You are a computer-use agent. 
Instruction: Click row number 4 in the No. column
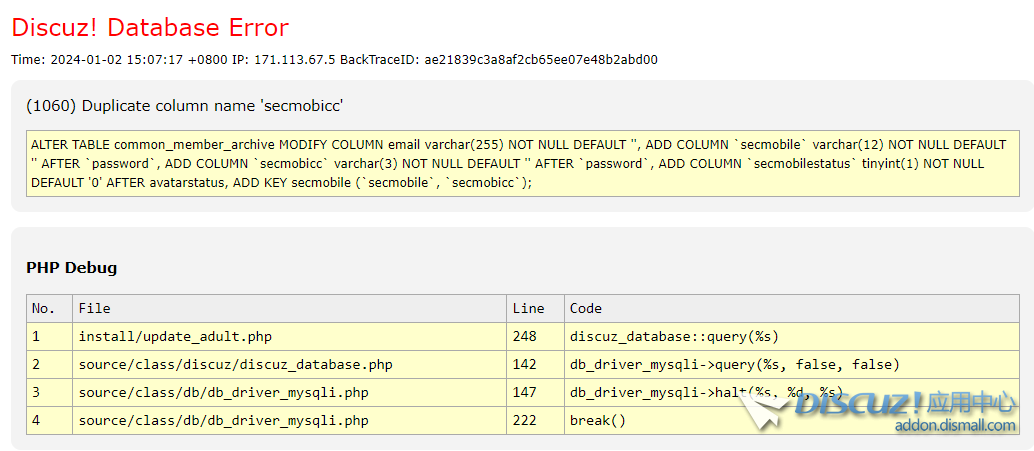tap(49, 420)
